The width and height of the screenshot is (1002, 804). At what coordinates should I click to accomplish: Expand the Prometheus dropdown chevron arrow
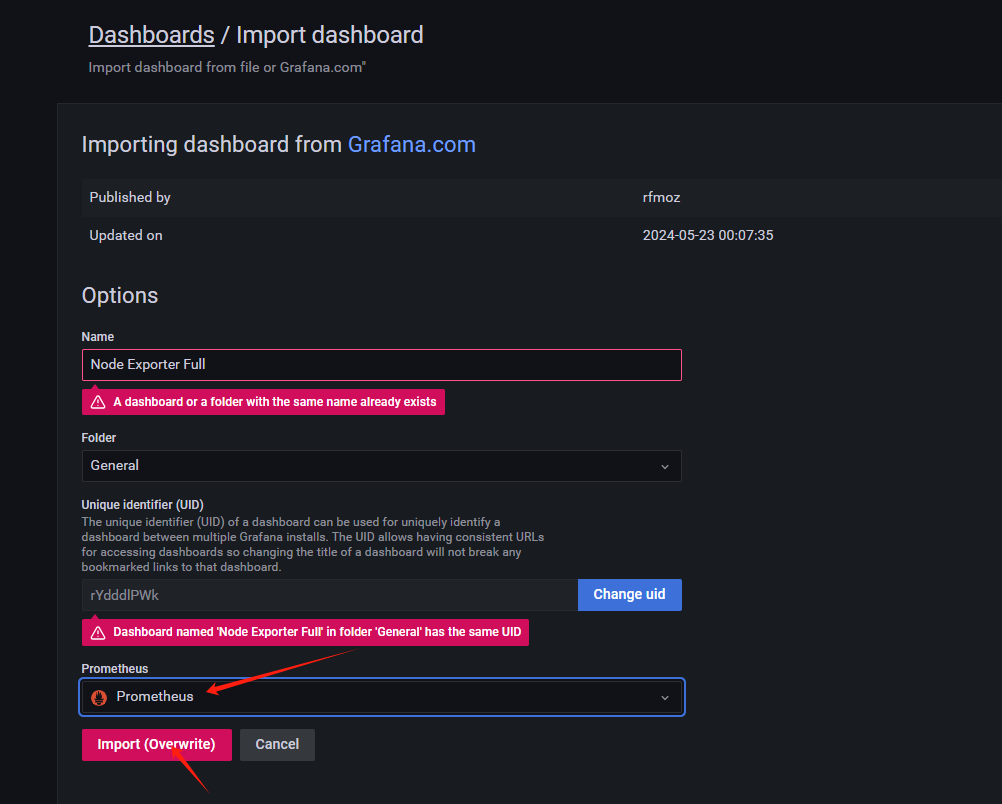tap(665, 698)
